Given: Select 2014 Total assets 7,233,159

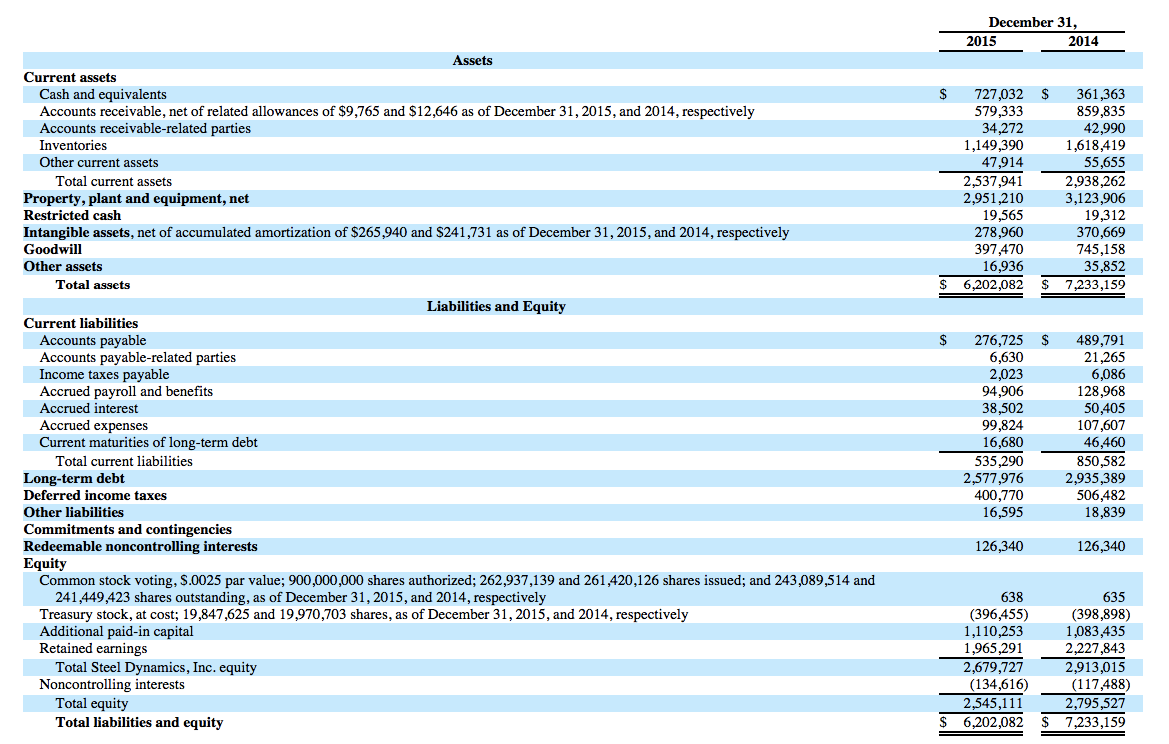Looking at the screenshot, I should [1095, 285].
